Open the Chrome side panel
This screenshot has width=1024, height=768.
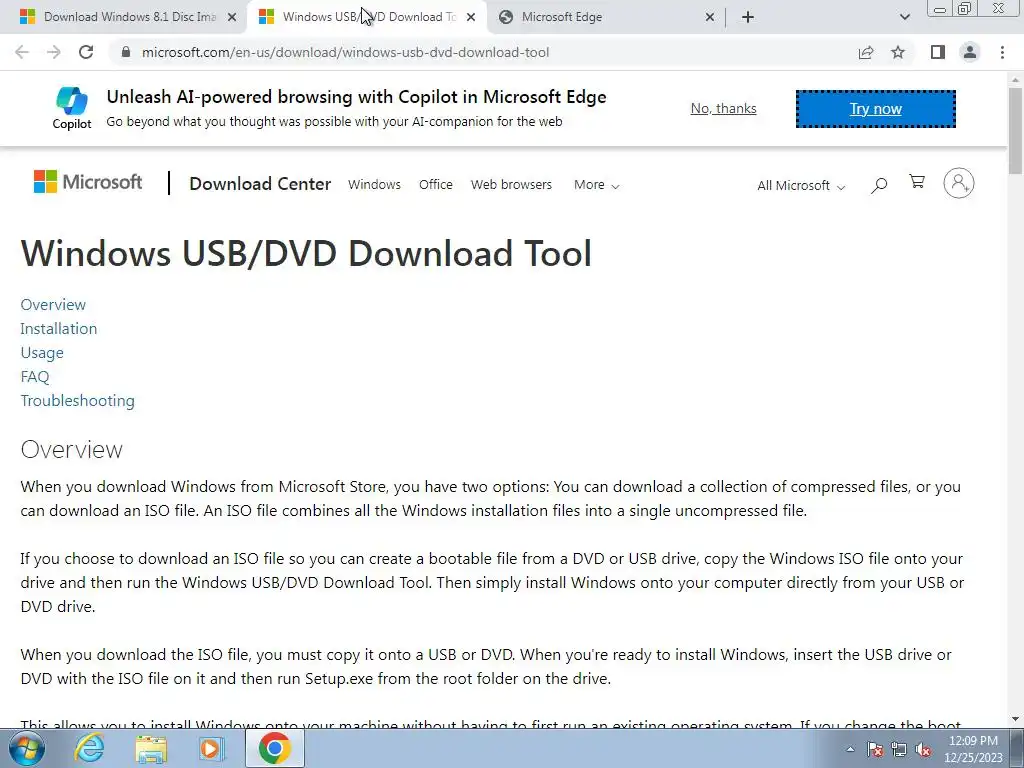coord(938,52)
